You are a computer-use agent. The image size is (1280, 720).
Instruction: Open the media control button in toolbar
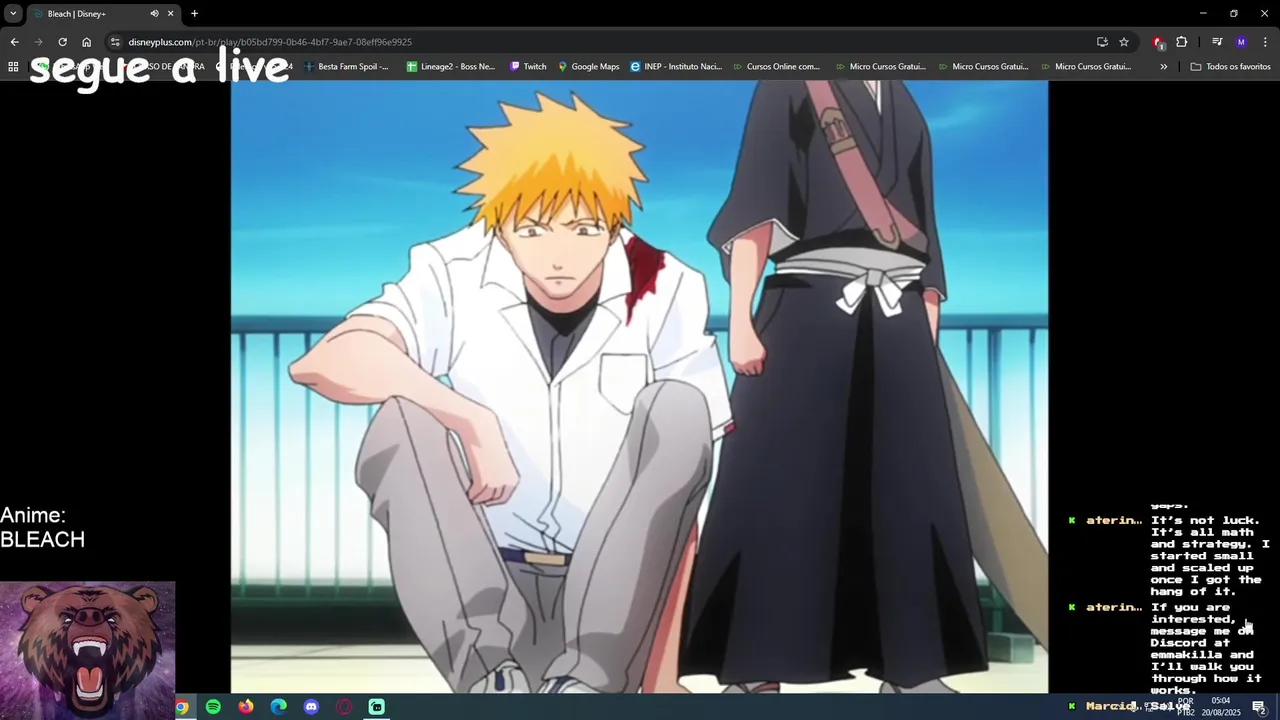pos(1217,42)
